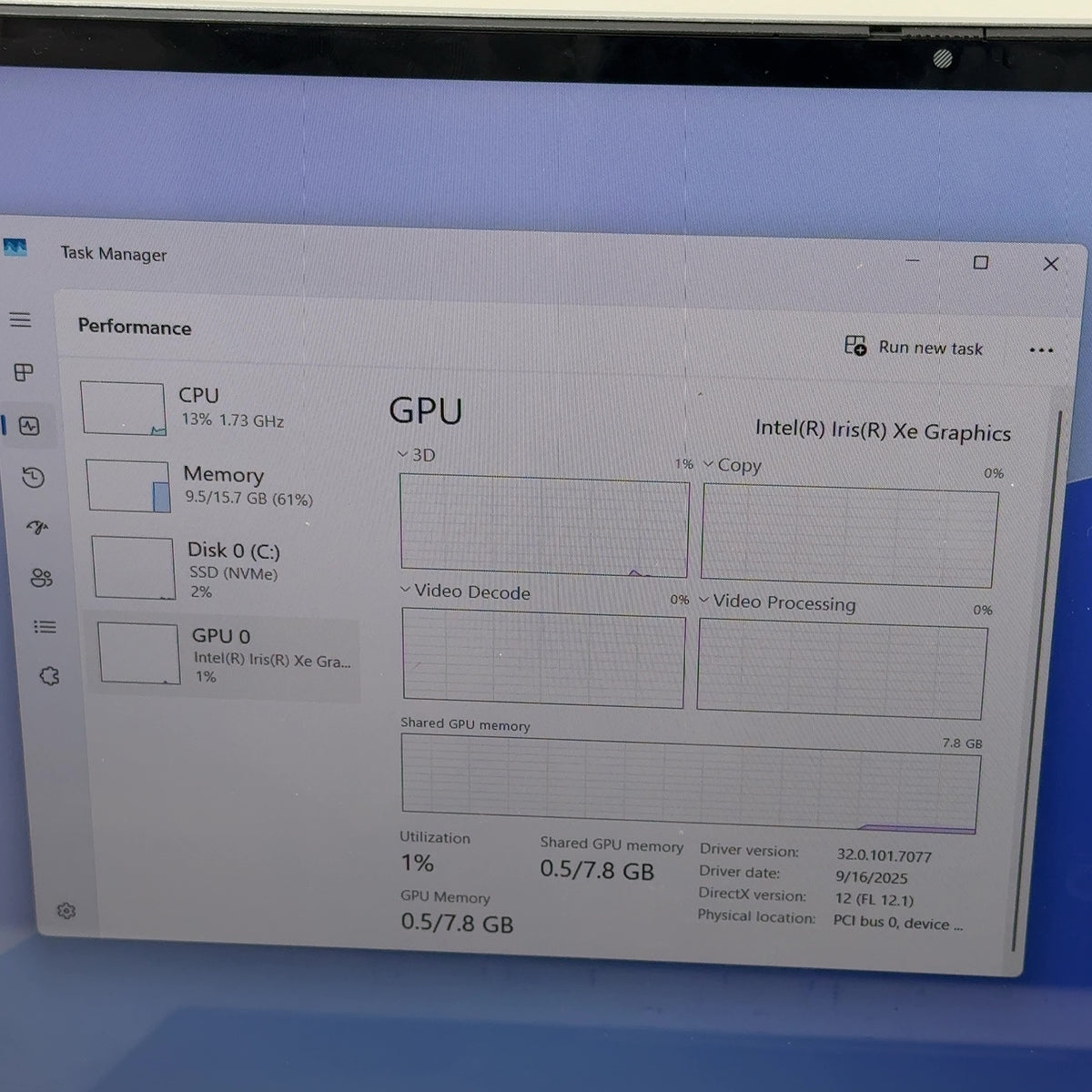Open the three-dot more options menu
The height and width of the screenshot is (1092, 1092).
(x=1041, y=350)
